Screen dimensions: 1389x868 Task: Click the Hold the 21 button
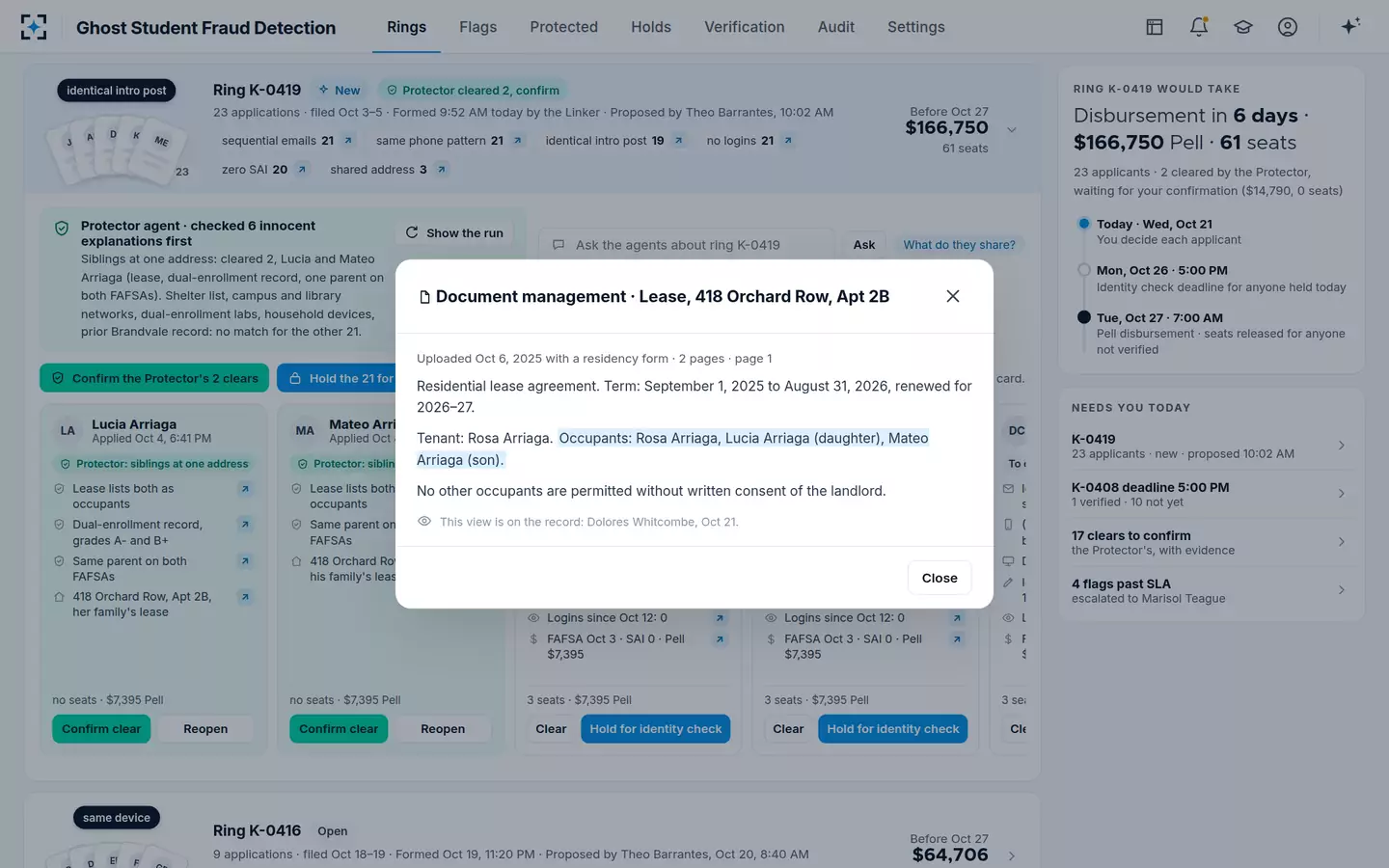(x=337, y=378)
